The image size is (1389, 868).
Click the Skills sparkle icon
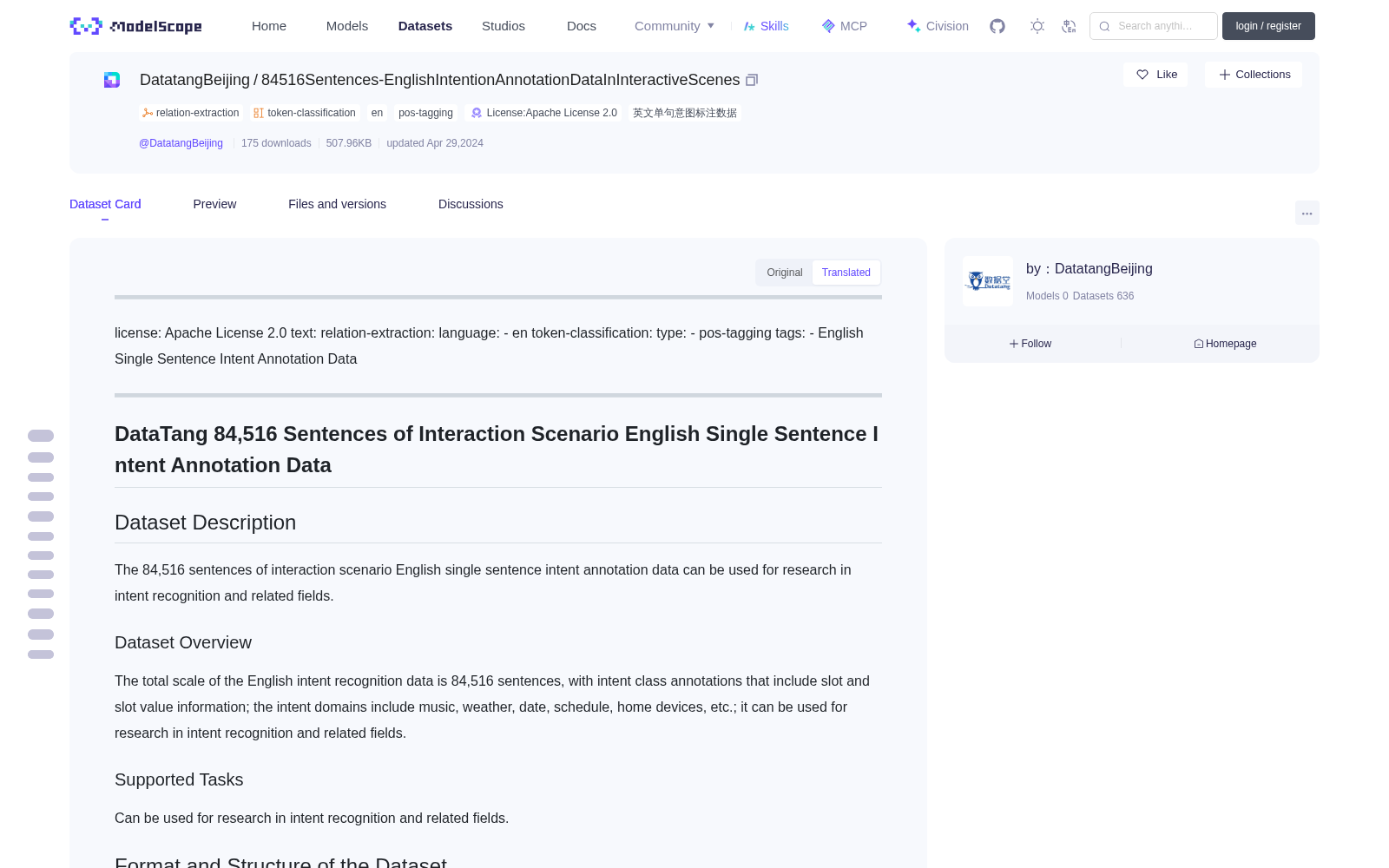pyautogui.click(x=749, y=26)
